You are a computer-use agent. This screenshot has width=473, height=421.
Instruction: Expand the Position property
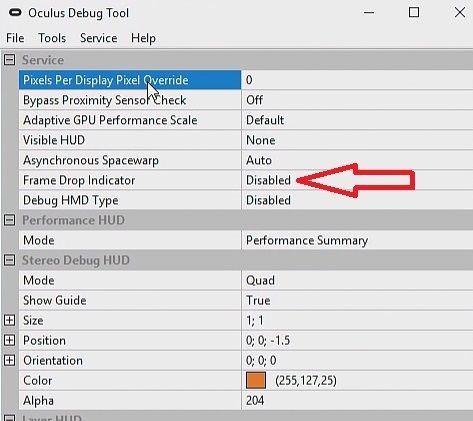[10, 340]
